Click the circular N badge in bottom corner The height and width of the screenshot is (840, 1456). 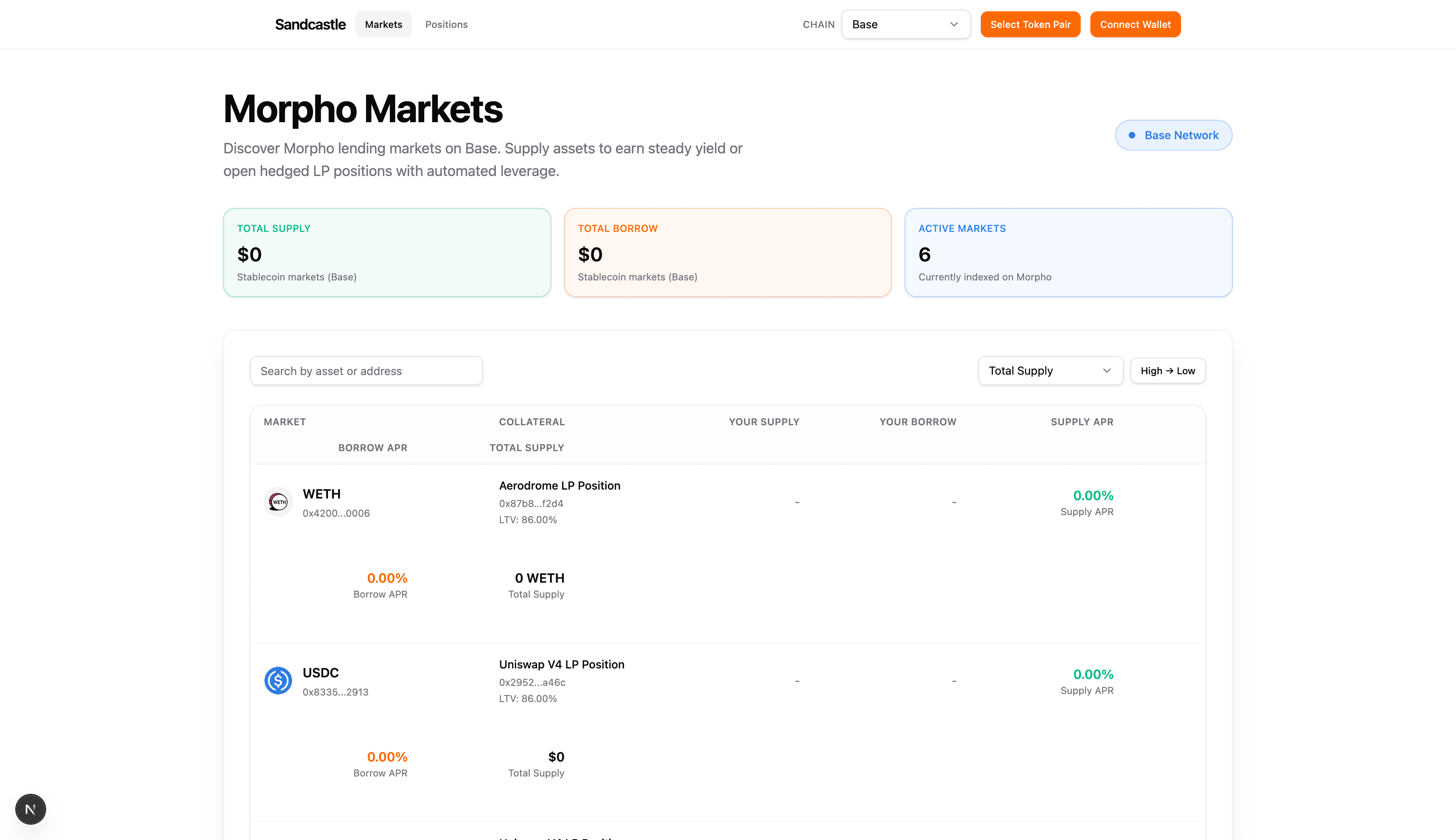click(x=30, y=809)
